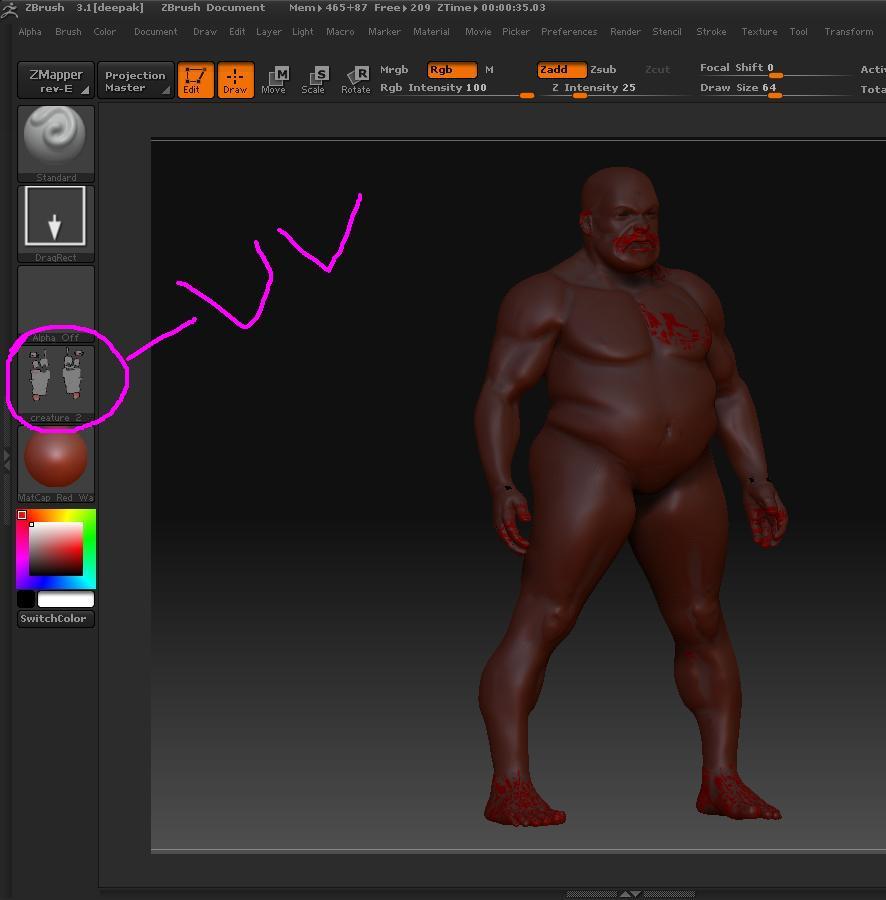Open the Standard brush thumbnail
Screen dimensions: 886x900
[56, 143]
